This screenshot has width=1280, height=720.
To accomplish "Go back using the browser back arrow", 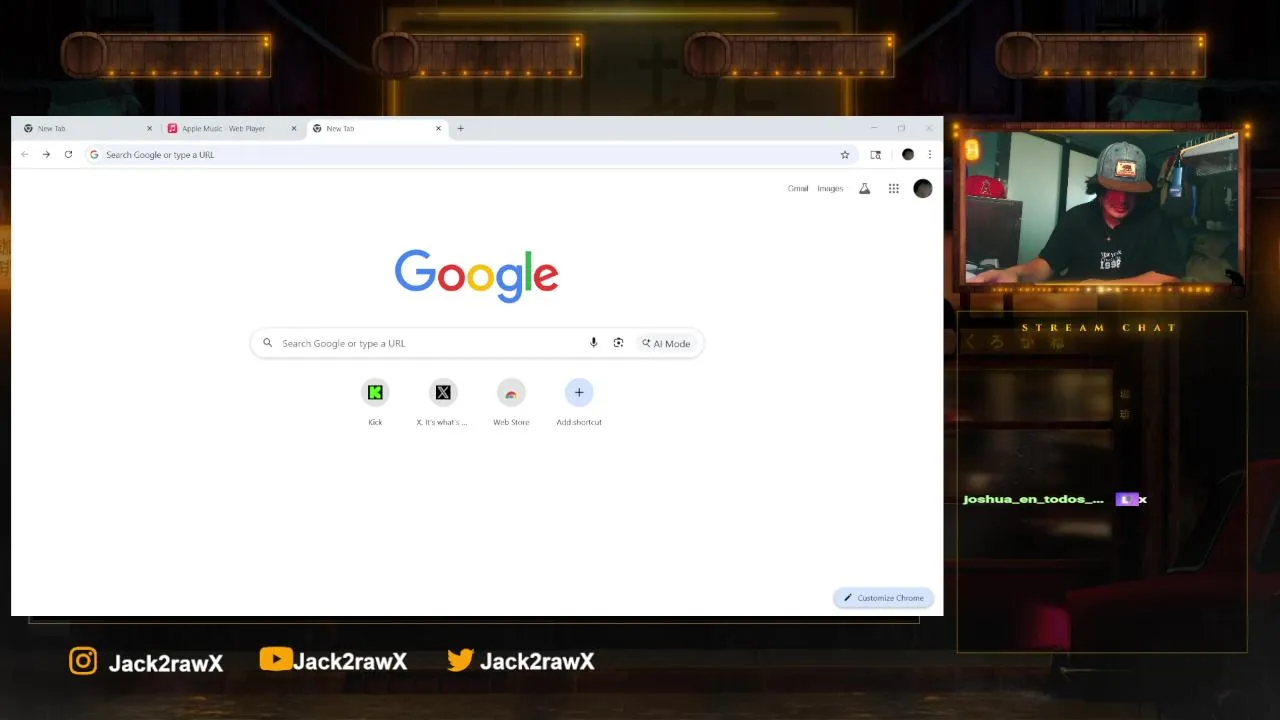I will [24, 154].
